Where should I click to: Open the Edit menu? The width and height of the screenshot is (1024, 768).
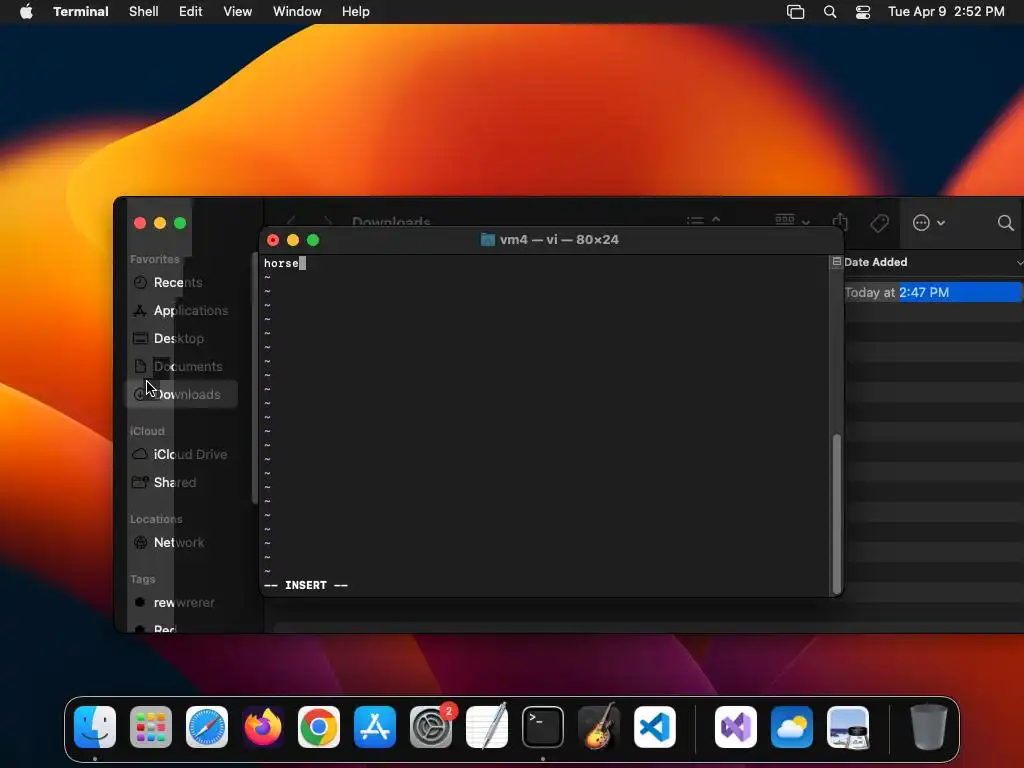[x=191, y=12]
